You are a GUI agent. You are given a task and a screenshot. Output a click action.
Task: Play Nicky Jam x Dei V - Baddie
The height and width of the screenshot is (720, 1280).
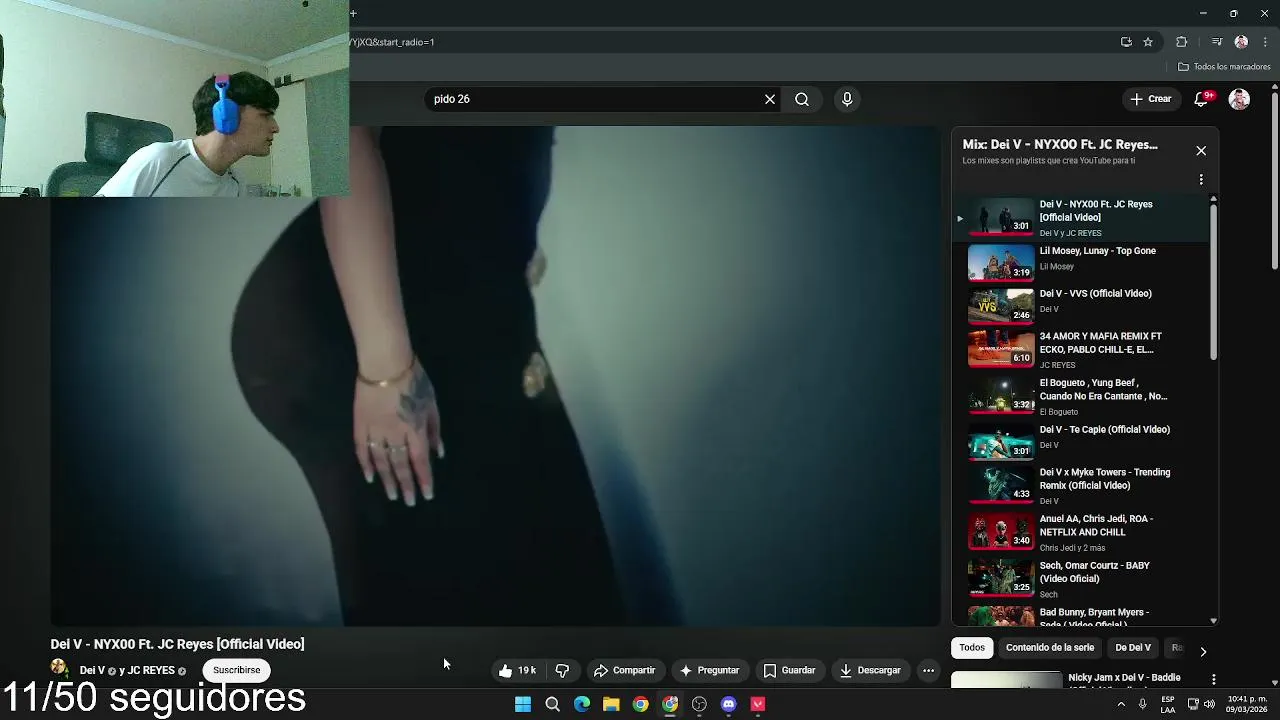1080,679
